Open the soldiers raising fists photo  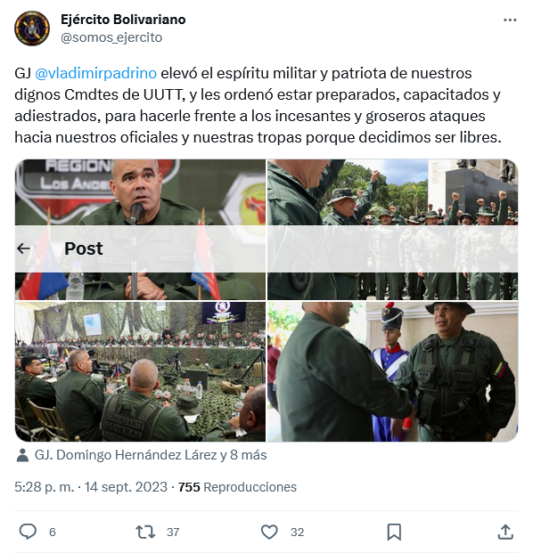pyautogui.click(x=393, y=230)
